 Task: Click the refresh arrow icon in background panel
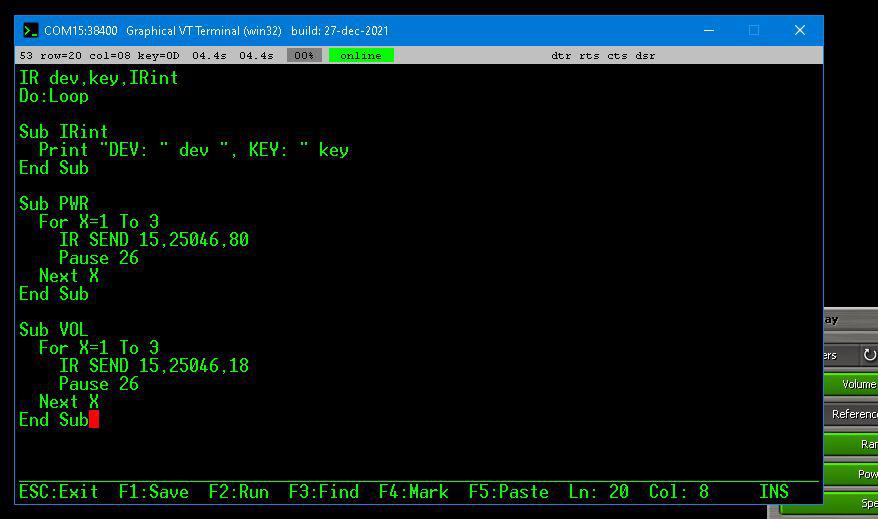pyautogui.click(x=868, y=355)
